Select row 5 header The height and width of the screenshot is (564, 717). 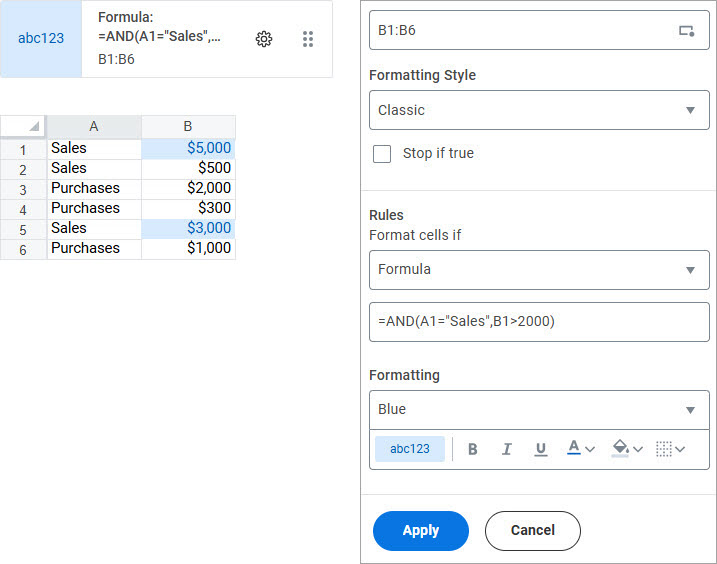point(23,230)
